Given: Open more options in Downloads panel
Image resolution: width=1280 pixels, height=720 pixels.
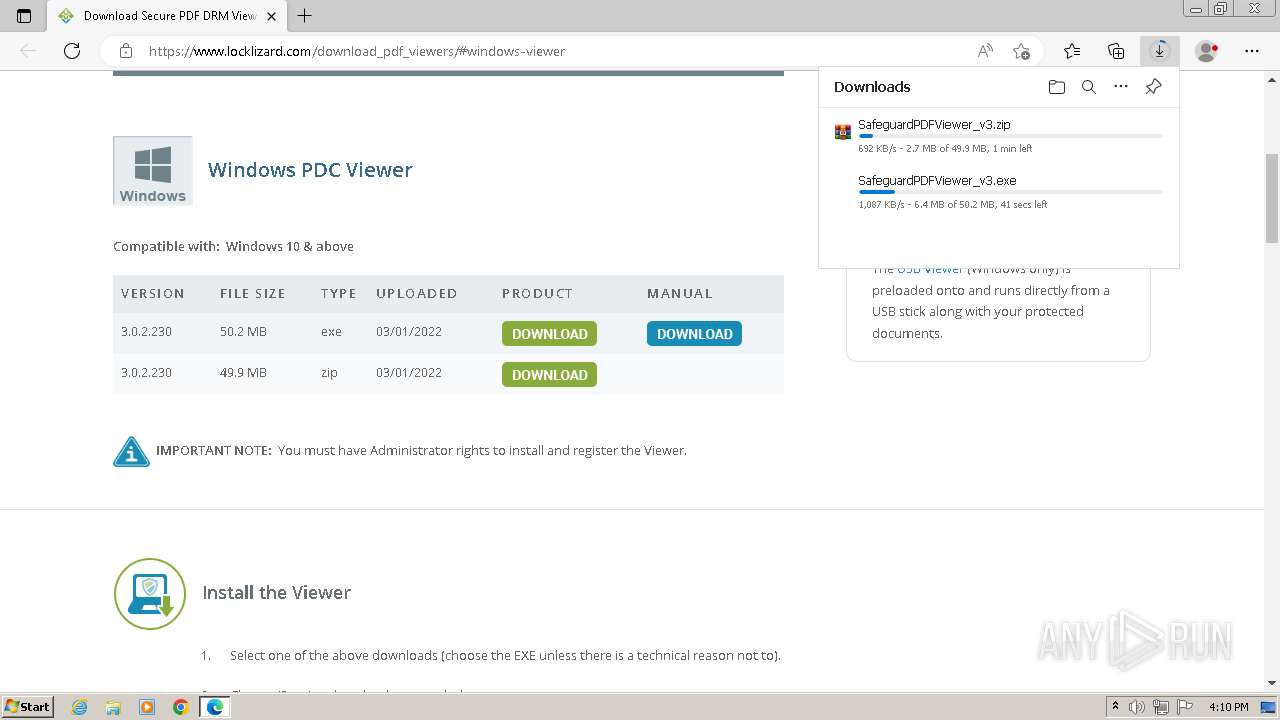Looking at the screenshot, I should (x=1121, y=87).
